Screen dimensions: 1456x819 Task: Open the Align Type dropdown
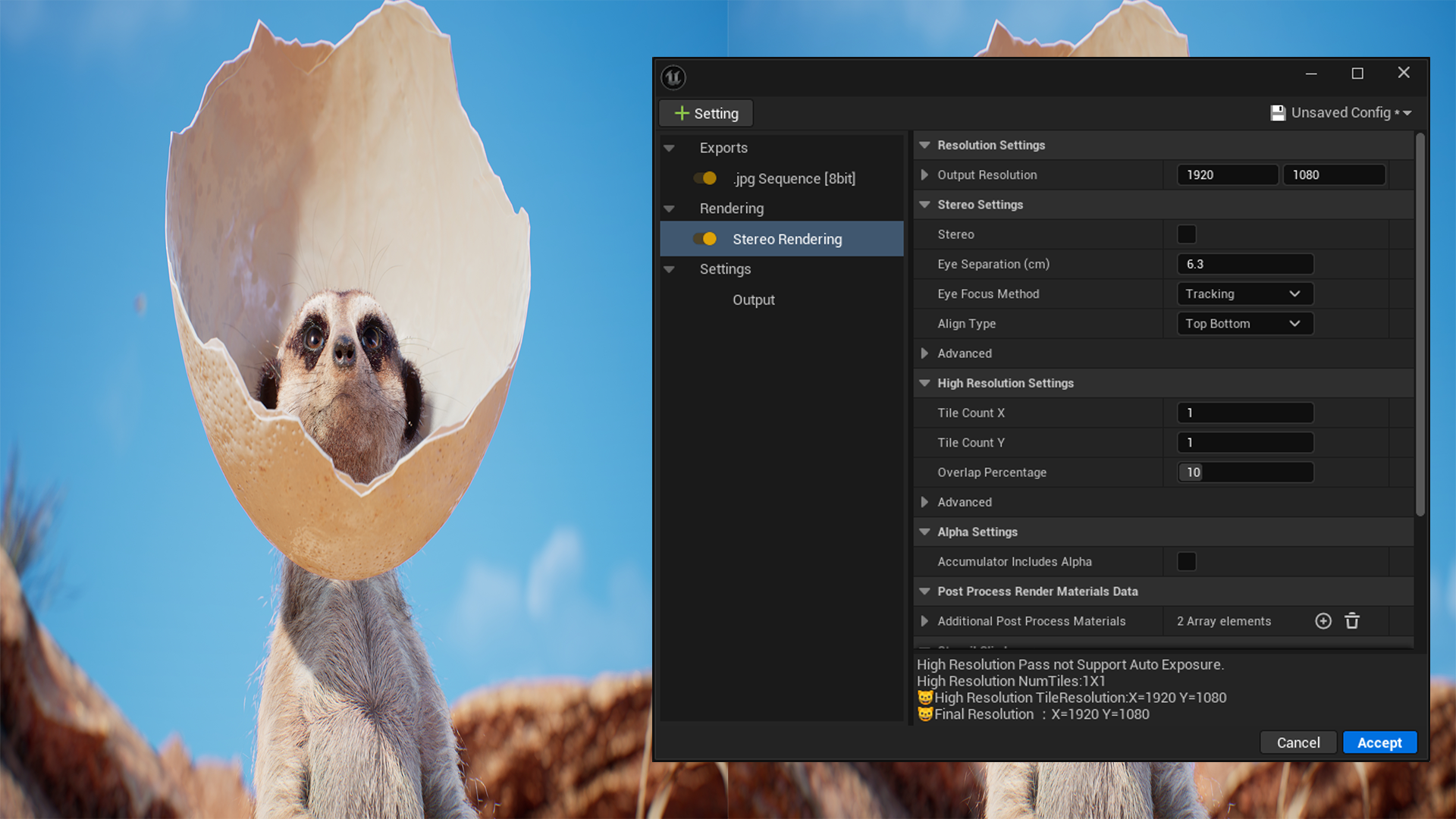(1245, 324)
